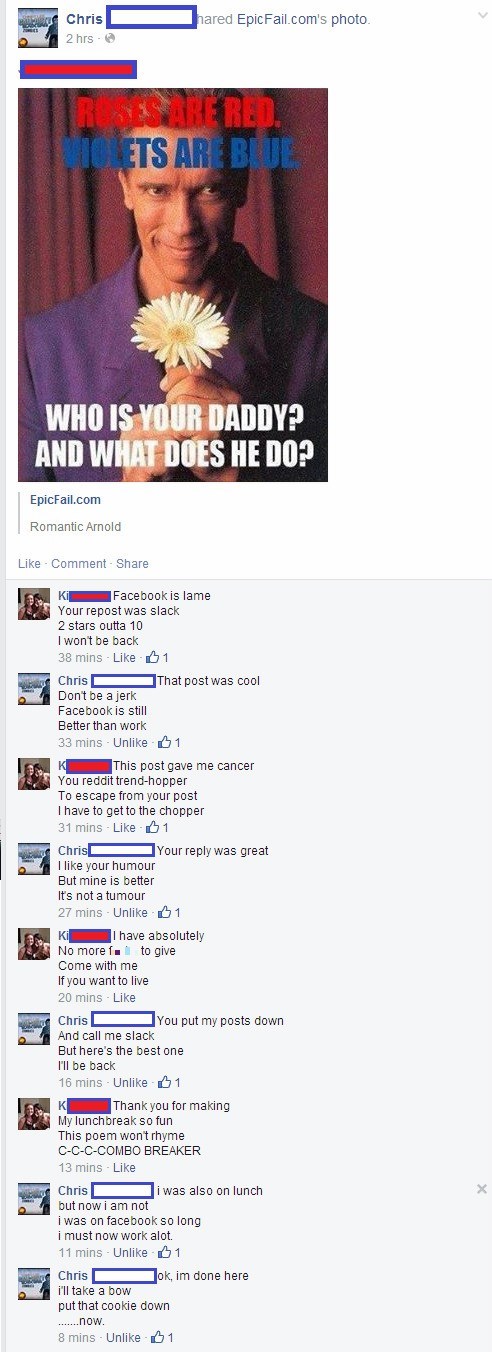This screenshot has height=1352, width=492.
Task: Click Comment under the shared post
Action: click(78, 564)
